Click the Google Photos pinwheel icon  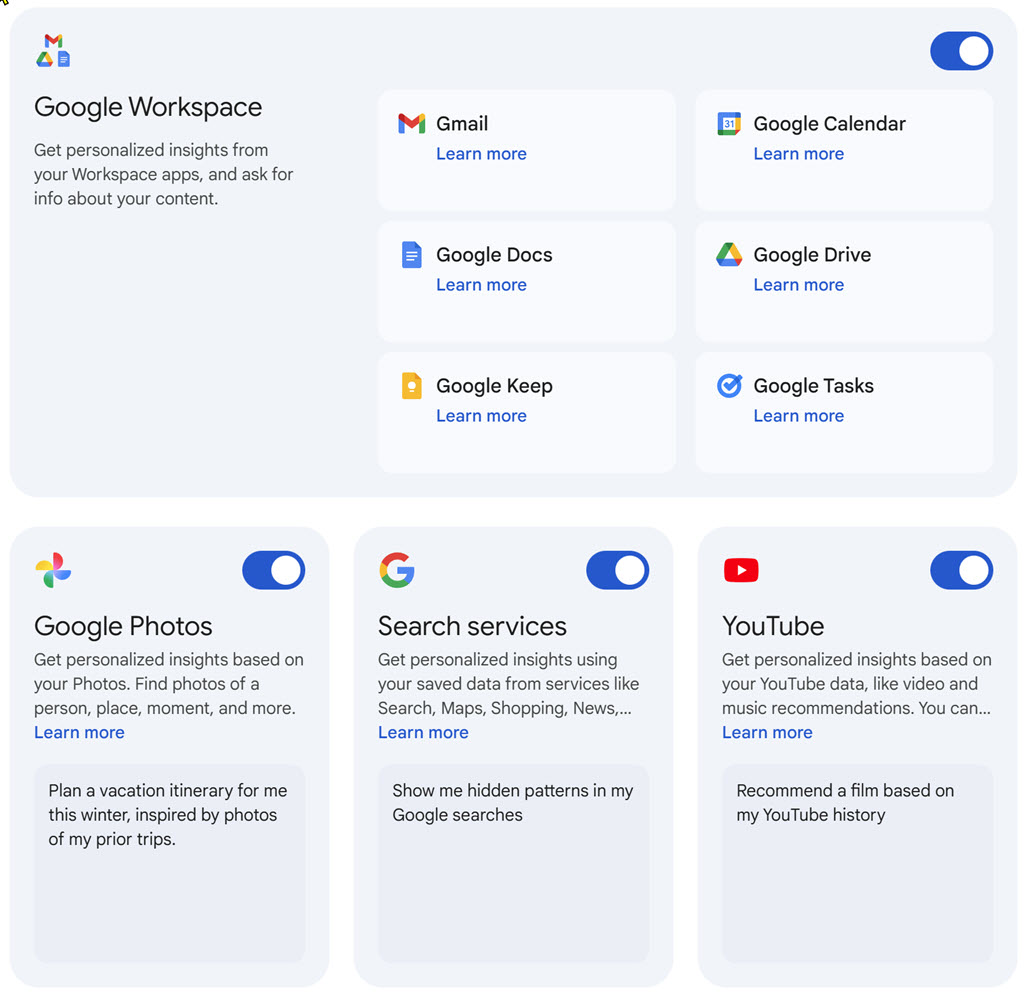click(53, 570)
